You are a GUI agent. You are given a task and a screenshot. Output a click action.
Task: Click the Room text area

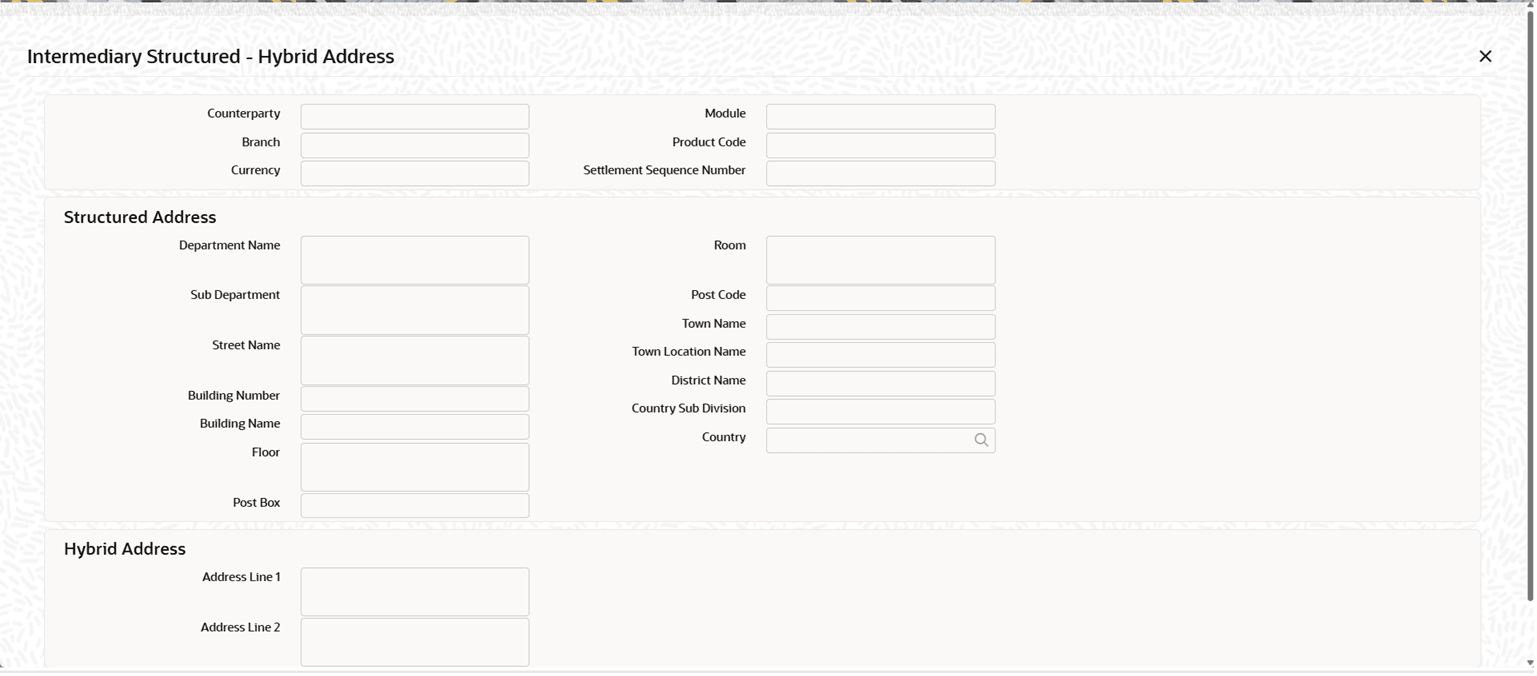[x=880, y=260]
